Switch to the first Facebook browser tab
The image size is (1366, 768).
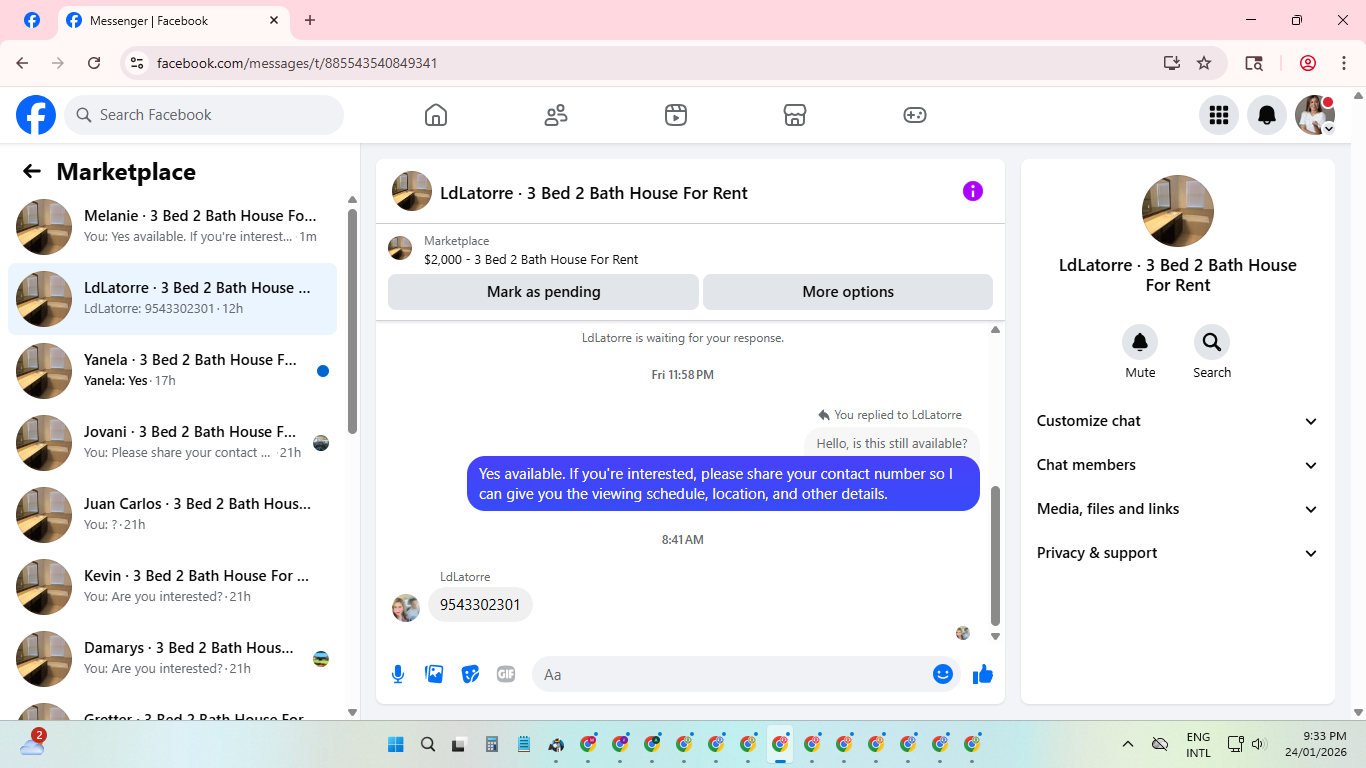click(32, 20)
